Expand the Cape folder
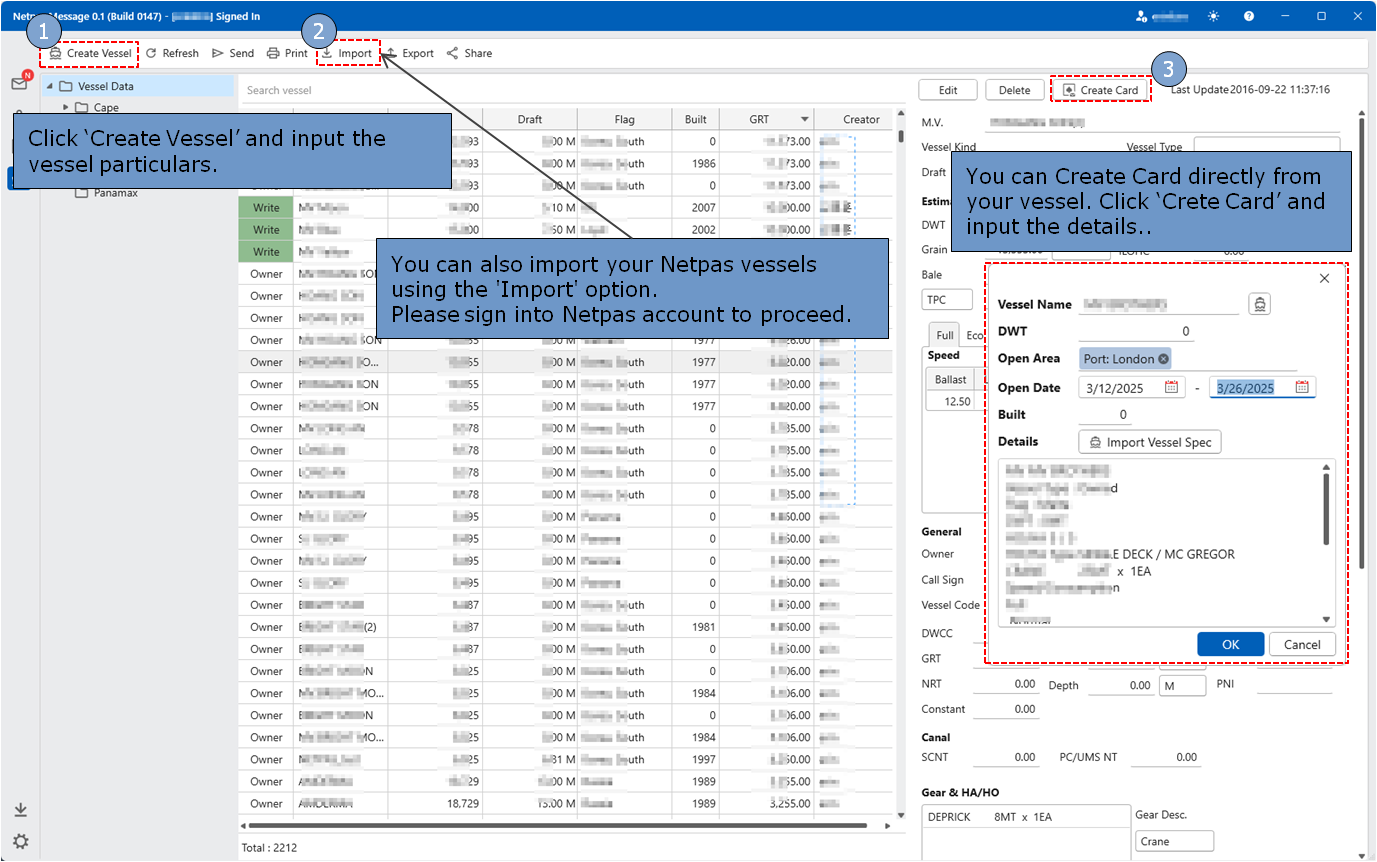This screenshot has width=1377, height=862. (66, 107)
